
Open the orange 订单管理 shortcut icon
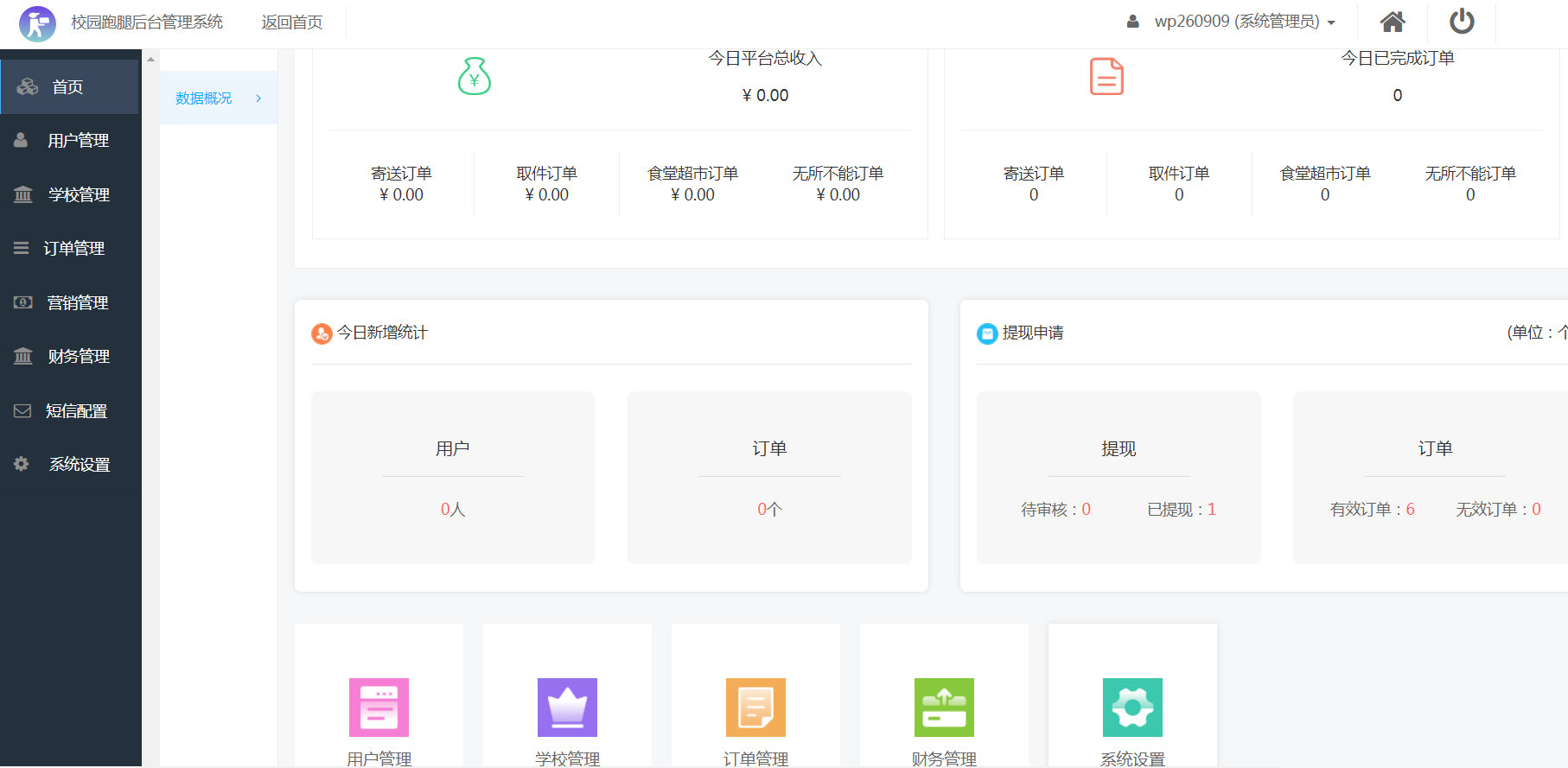coord(755,708)
